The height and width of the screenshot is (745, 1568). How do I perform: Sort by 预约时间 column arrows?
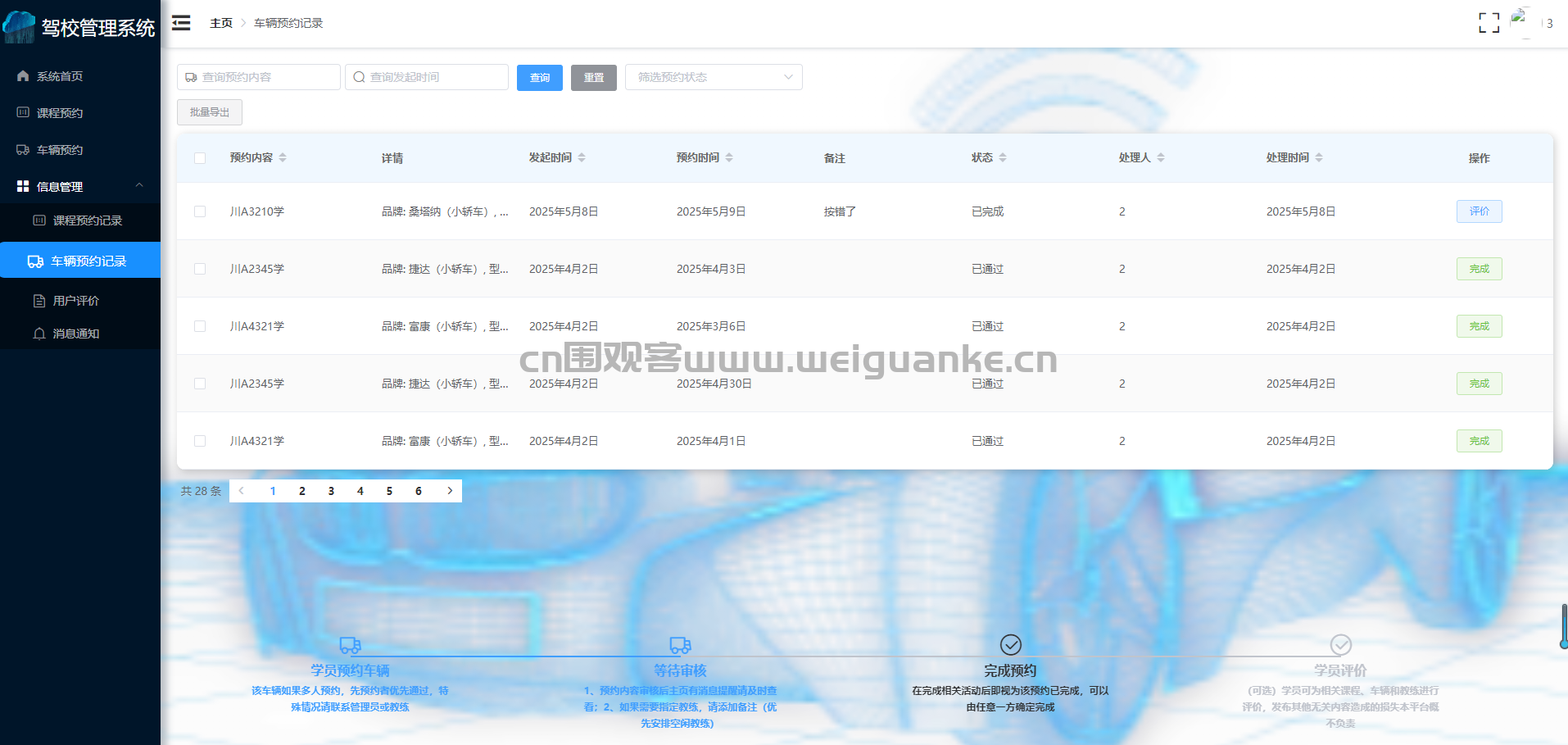point(729,157)
